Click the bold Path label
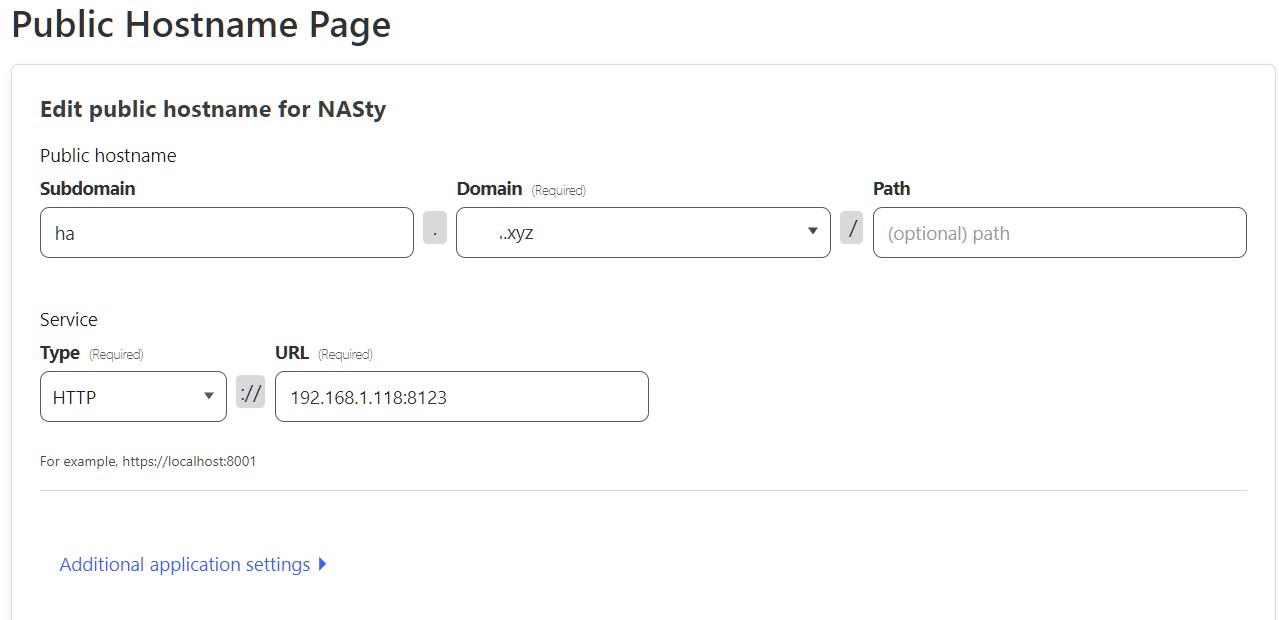The height and width of the screenshot is (620, 1279). [892, 188]
